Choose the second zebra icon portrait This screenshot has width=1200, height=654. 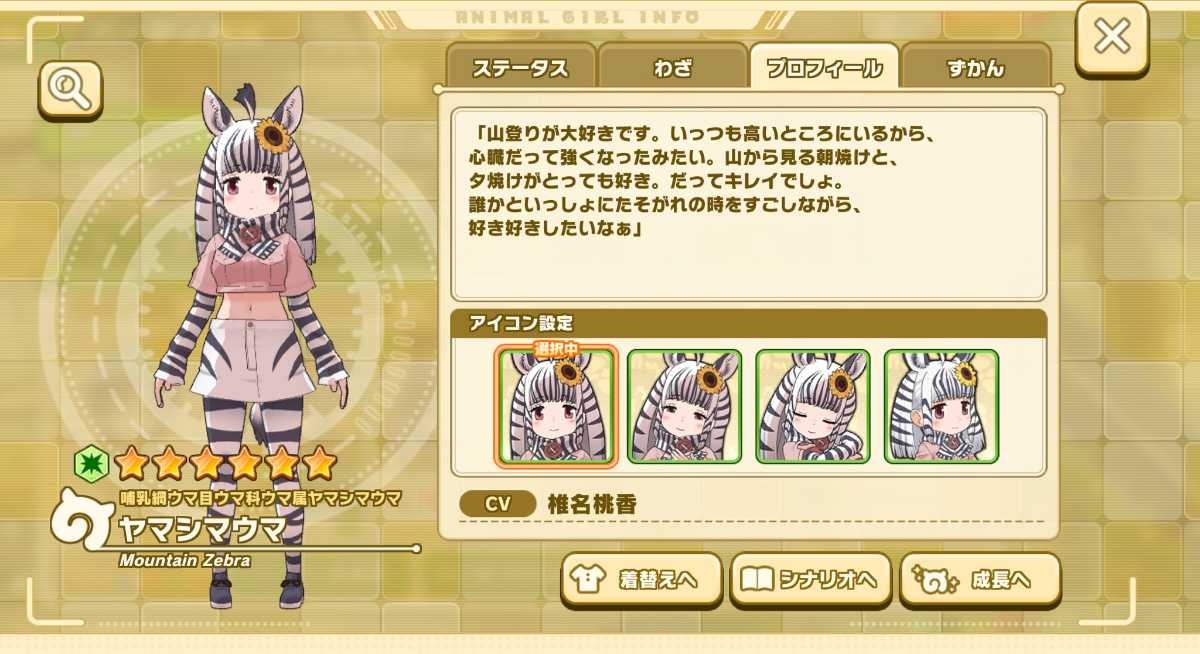(684, 406)
